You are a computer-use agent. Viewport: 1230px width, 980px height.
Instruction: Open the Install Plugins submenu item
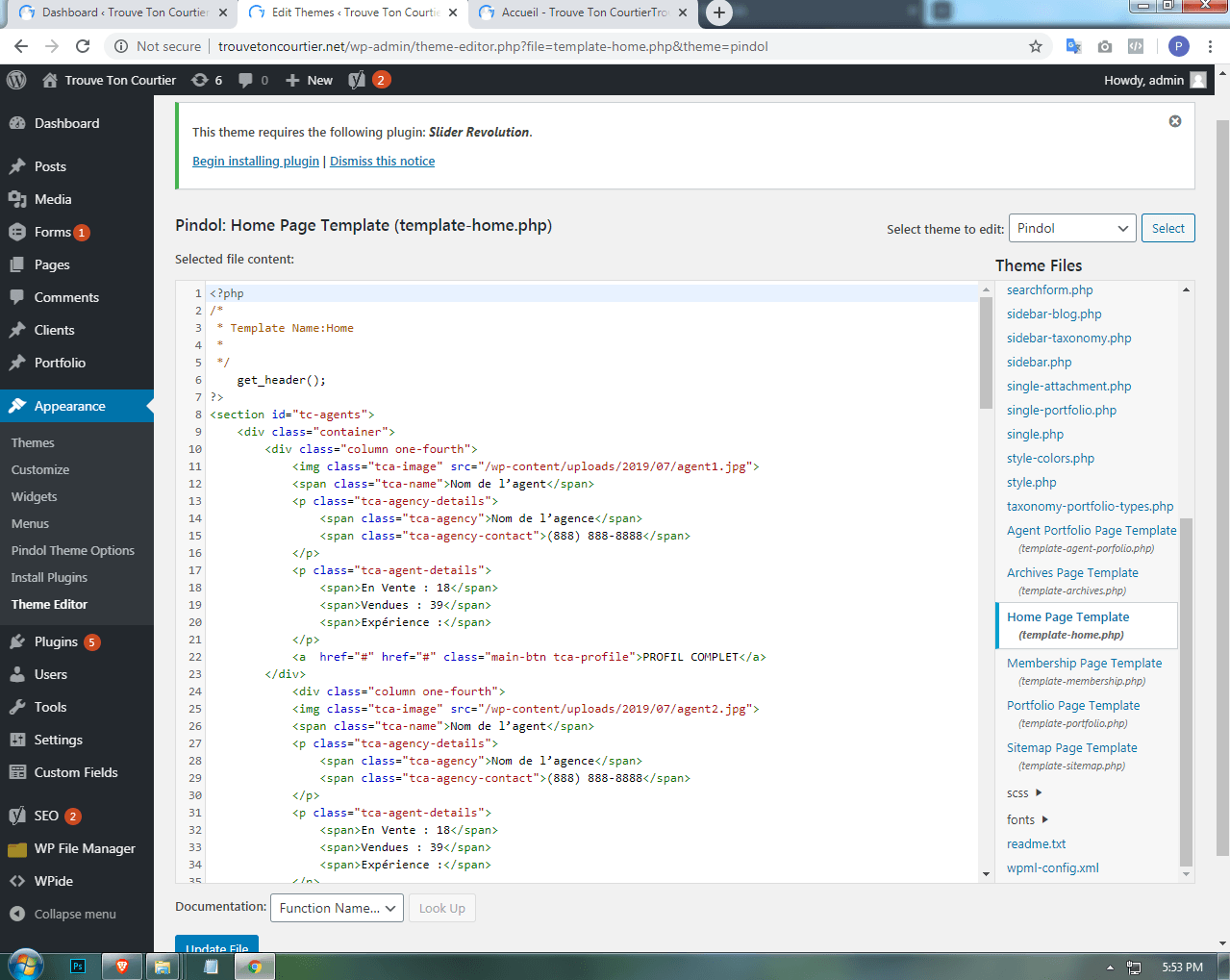49,577
